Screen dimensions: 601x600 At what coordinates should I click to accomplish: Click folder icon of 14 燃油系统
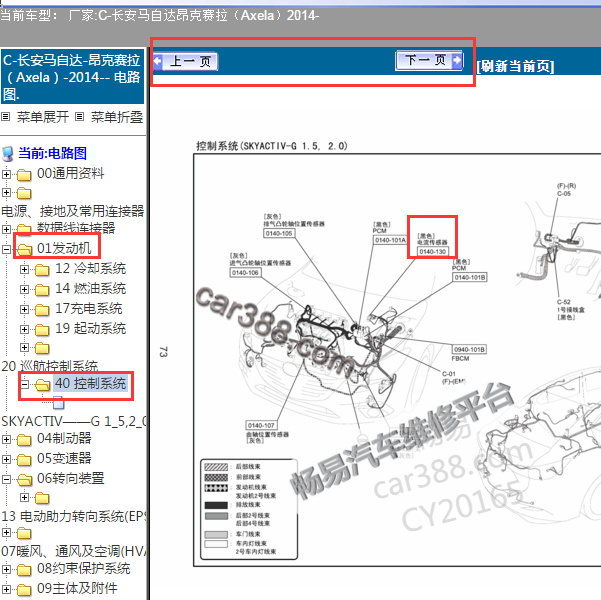click(42, 290)
